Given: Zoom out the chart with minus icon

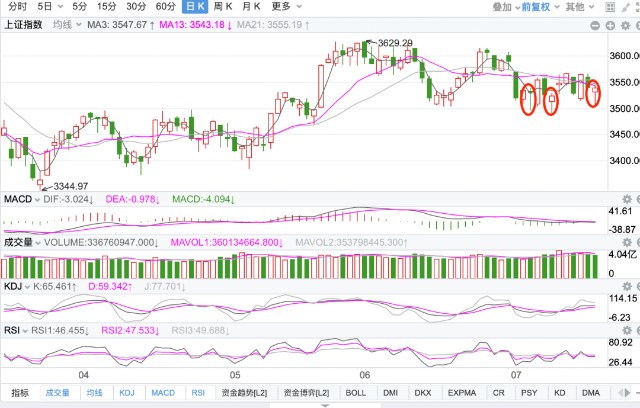Looking at the screenshot, I should pyautogui.click(x=595, y=25).
